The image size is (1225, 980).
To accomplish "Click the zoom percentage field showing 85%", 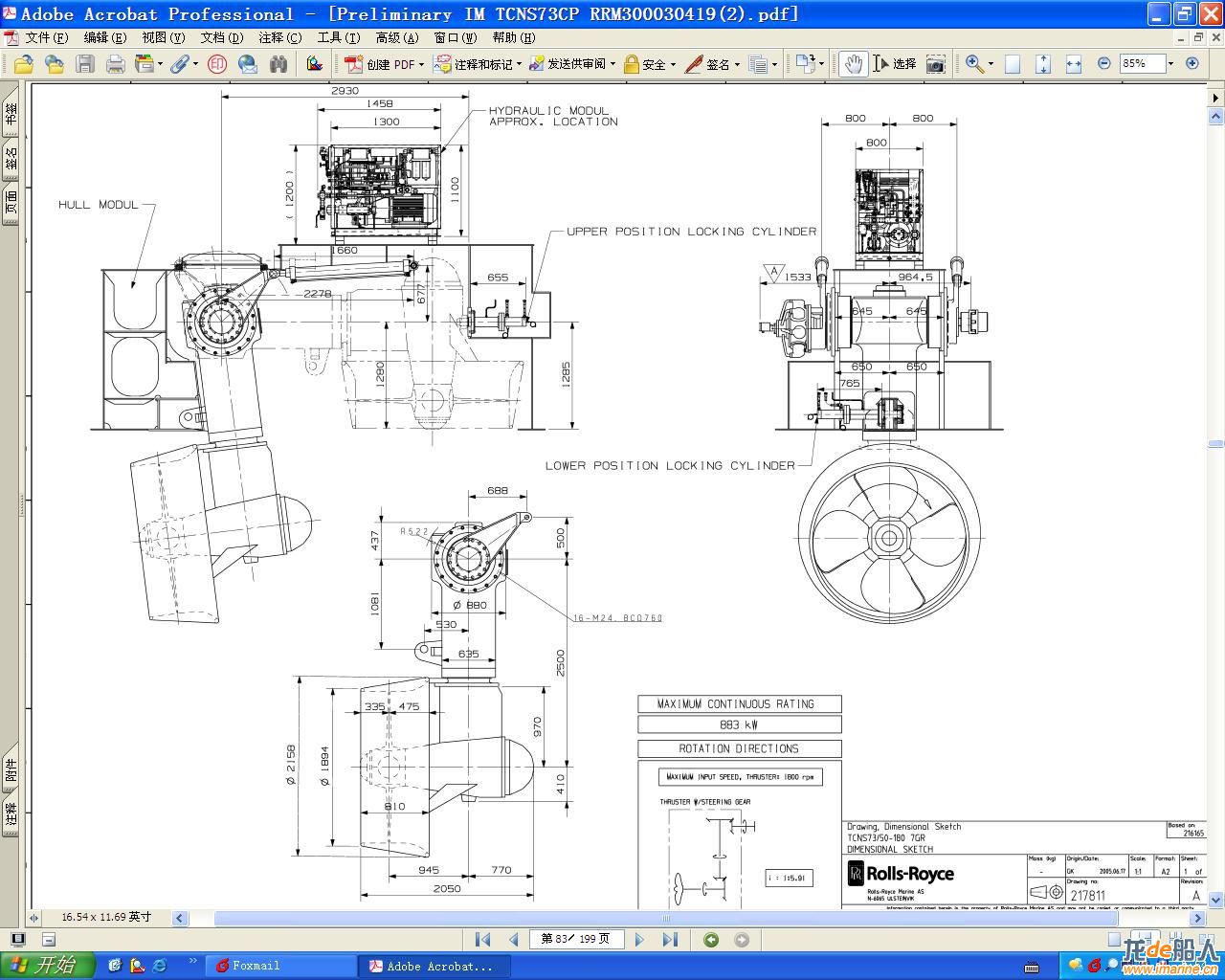I will coord(1142,64).
